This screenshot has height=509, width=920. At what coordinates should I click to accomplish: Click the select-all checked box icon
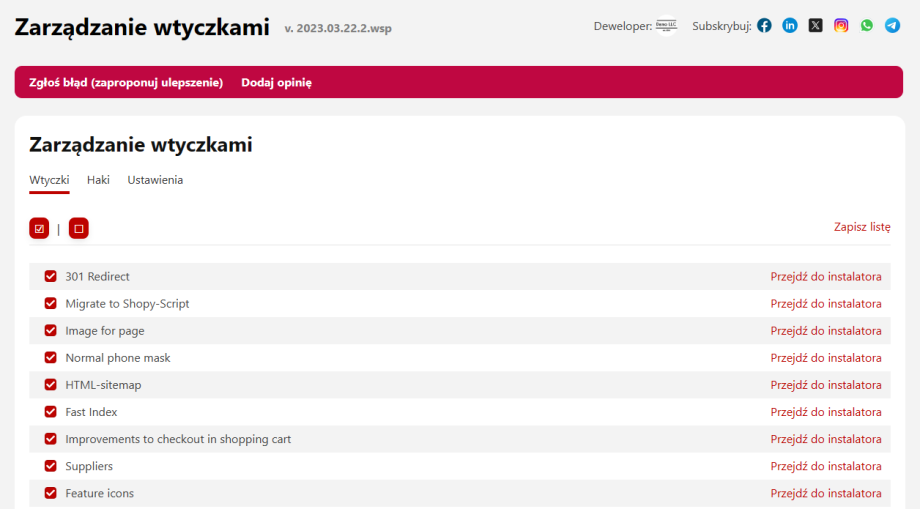click(39, 228)
